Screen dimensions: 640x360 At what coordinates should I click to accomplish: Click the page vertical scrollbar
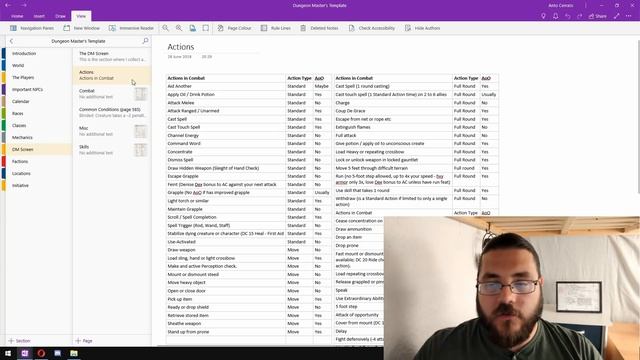click(x=638, y=116)
